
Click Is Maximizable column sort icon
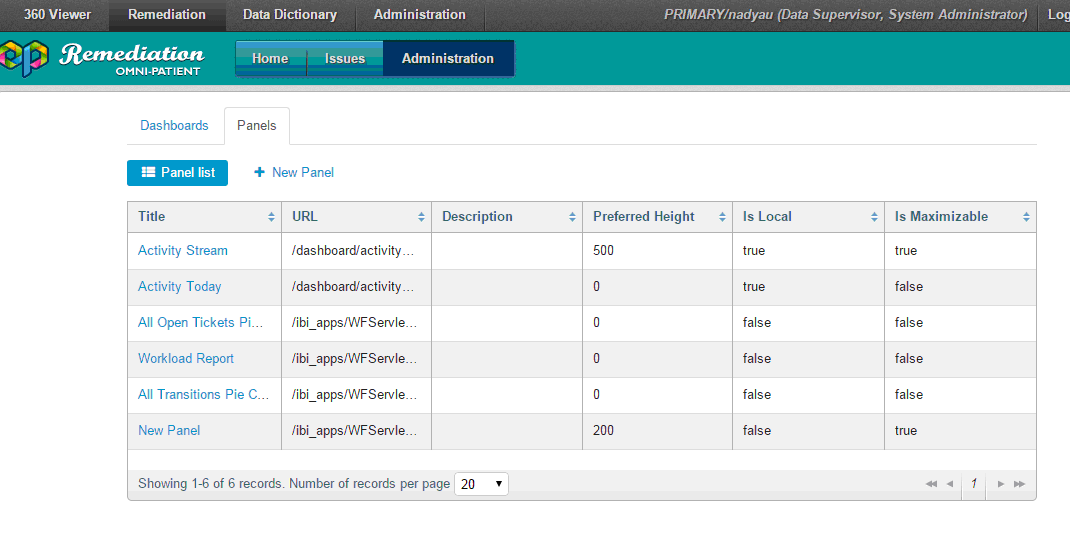[1026, 217]
